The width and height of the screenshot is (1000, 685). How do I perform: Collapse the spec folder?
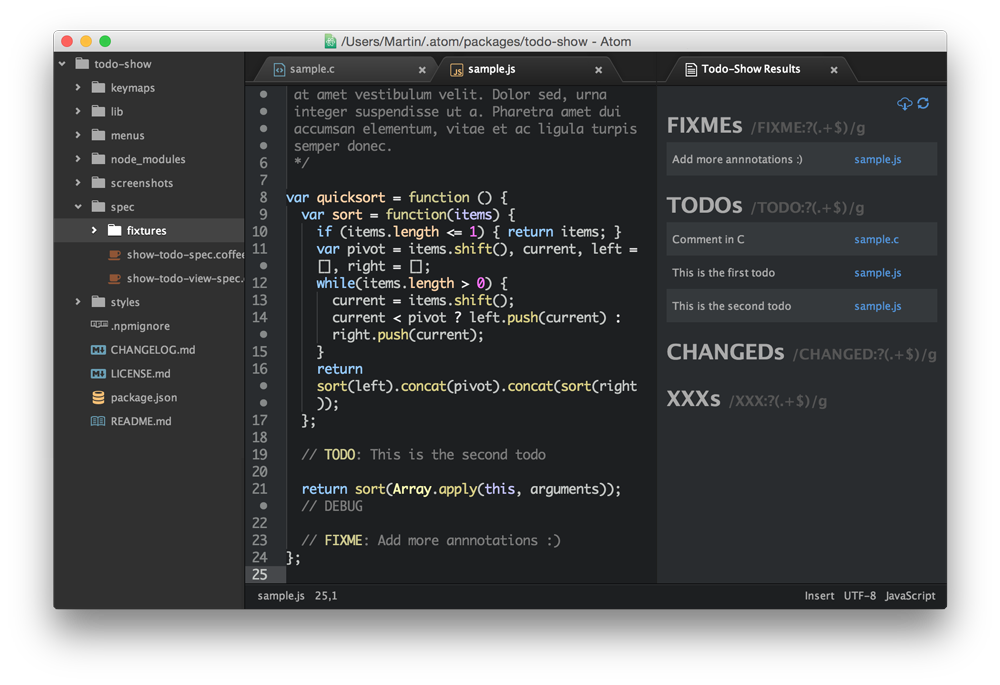[x=78, y=207]
